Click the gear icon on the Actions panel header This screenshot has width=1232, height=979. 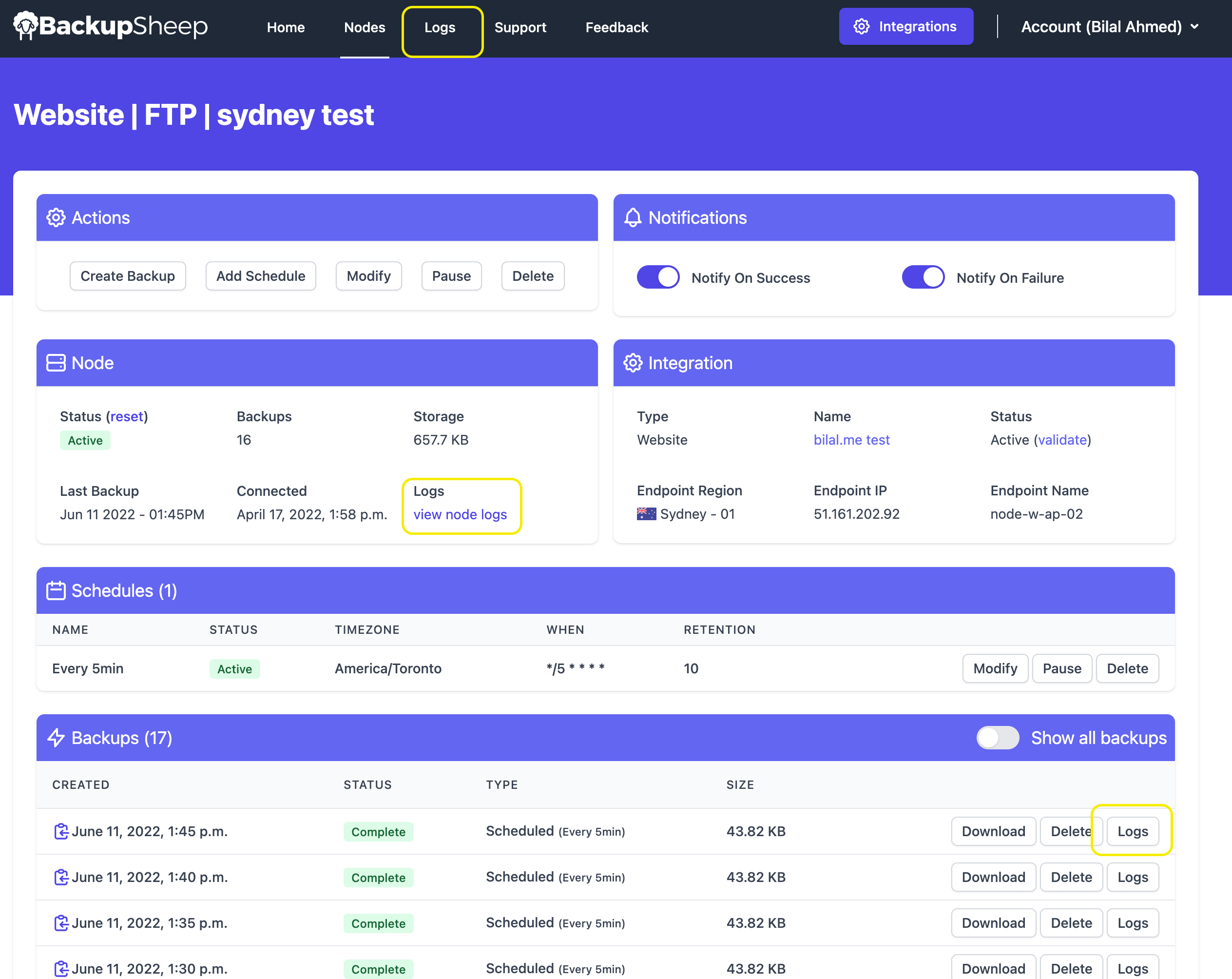[57, 217]
